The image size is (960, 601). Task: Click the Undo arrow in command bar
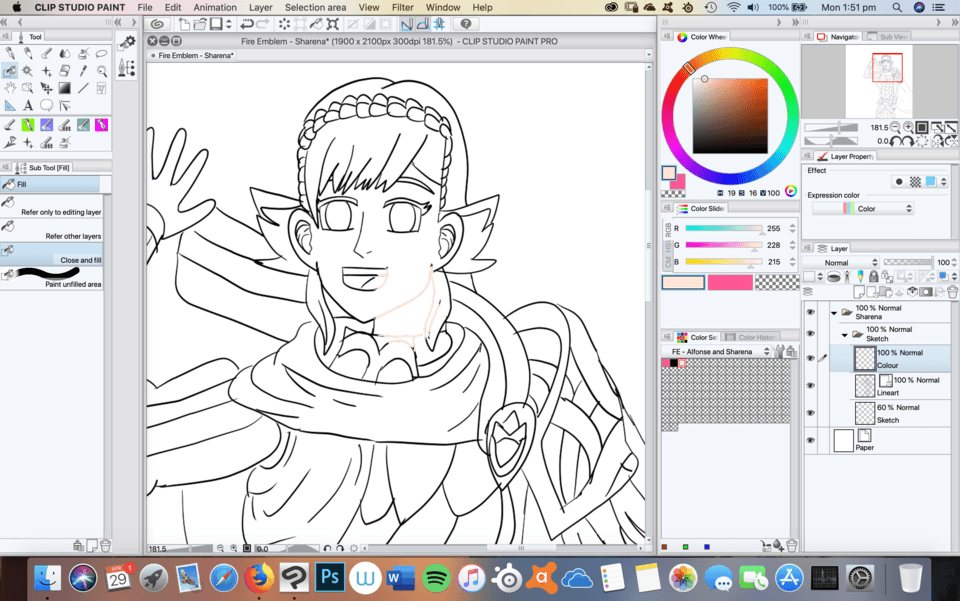[246, 24]
